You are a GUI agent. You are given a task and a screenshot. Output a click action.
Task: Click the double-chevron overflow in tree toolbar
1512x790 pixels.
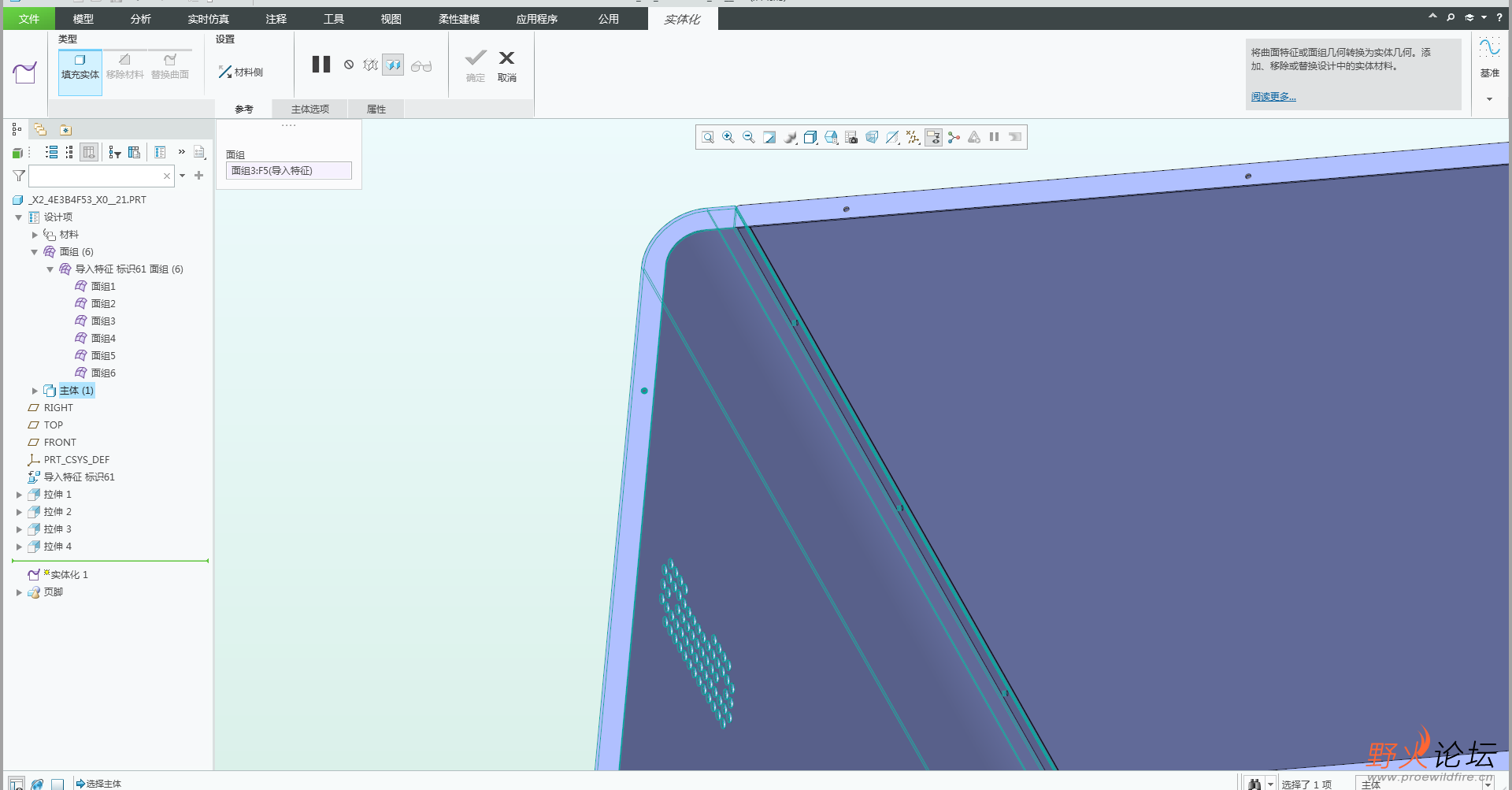point(182,151)
